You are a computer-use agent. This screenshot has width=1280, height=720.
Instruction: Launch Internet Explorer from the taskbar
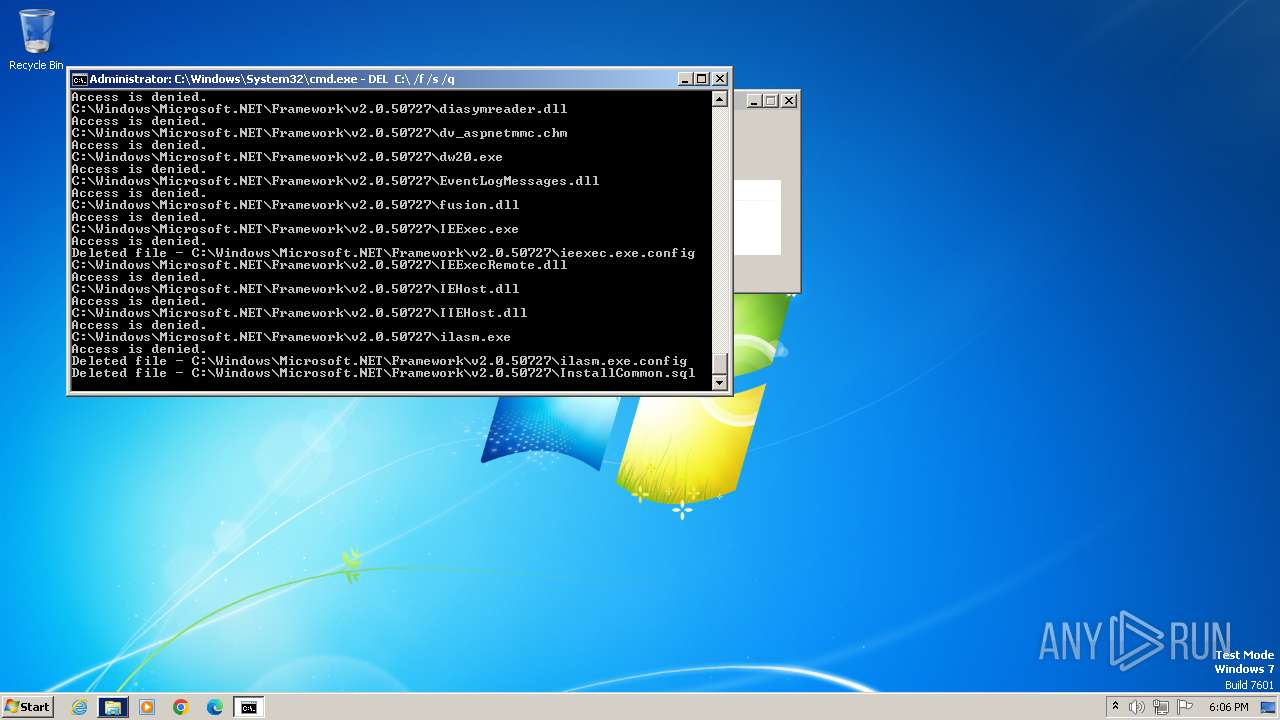tap(80, 707)
